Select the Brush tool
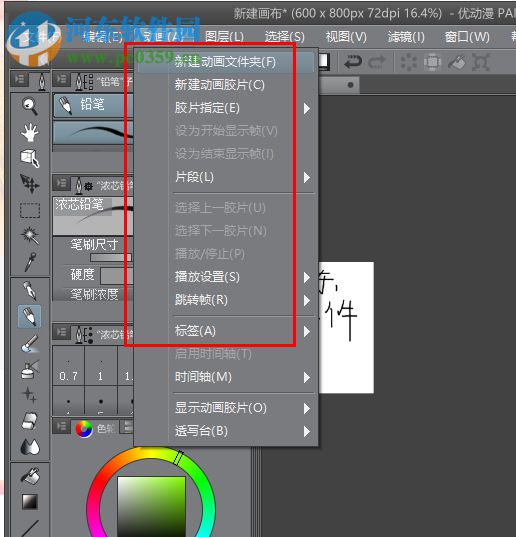 [30, 344]
